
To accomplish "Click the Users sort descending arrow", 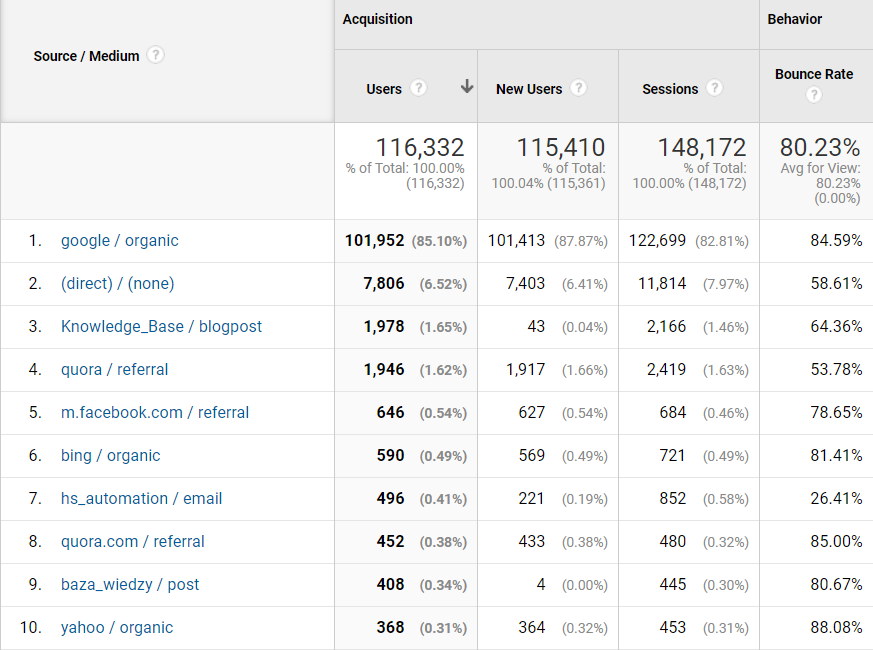I will click(x=466, y=87).
